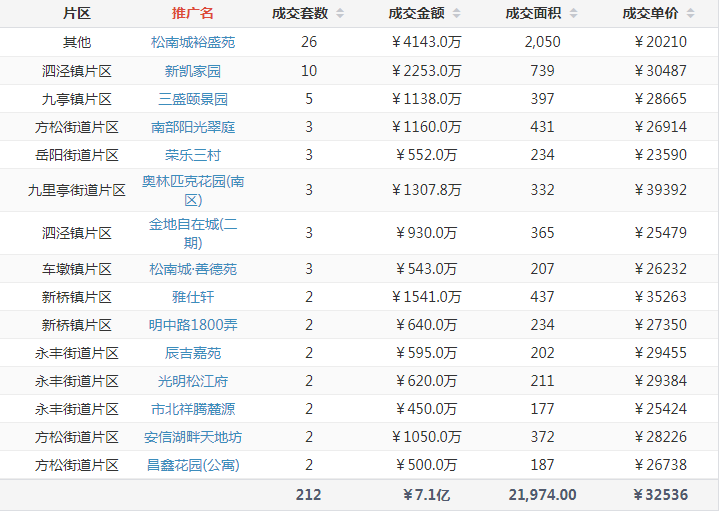Click the 其他 district cell
Viewport: 719px width, 513px height.
tap(77, 42)
